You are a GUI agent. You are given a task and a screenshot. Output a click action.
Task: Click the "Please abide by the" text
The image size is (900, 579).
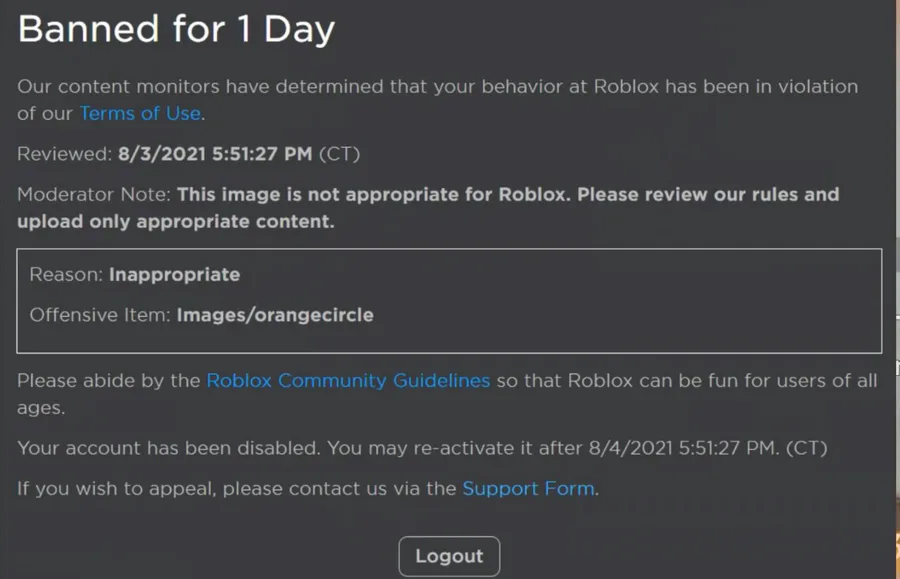pyautogui.click(x=108, y=380)
